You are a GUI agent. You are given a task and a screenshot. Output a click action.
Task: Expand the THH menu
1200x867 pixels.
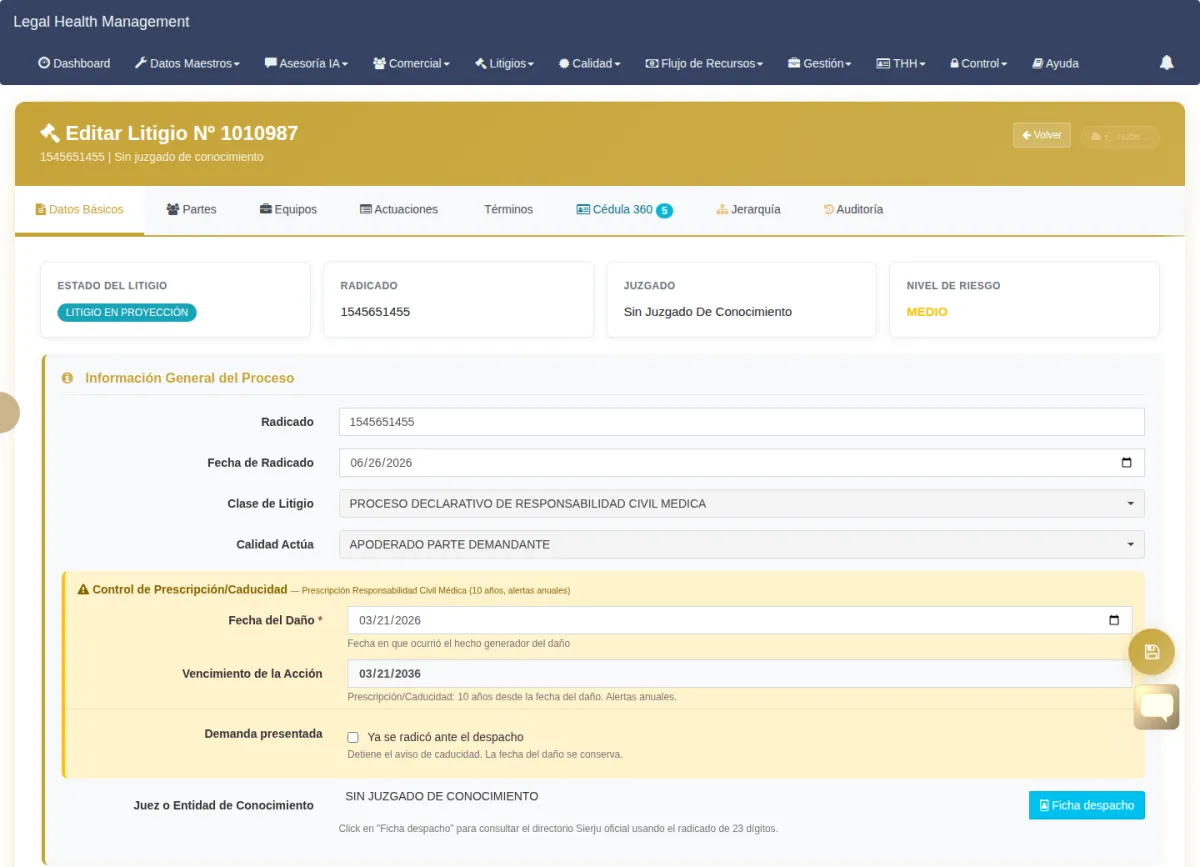click(x=901, y=63)
